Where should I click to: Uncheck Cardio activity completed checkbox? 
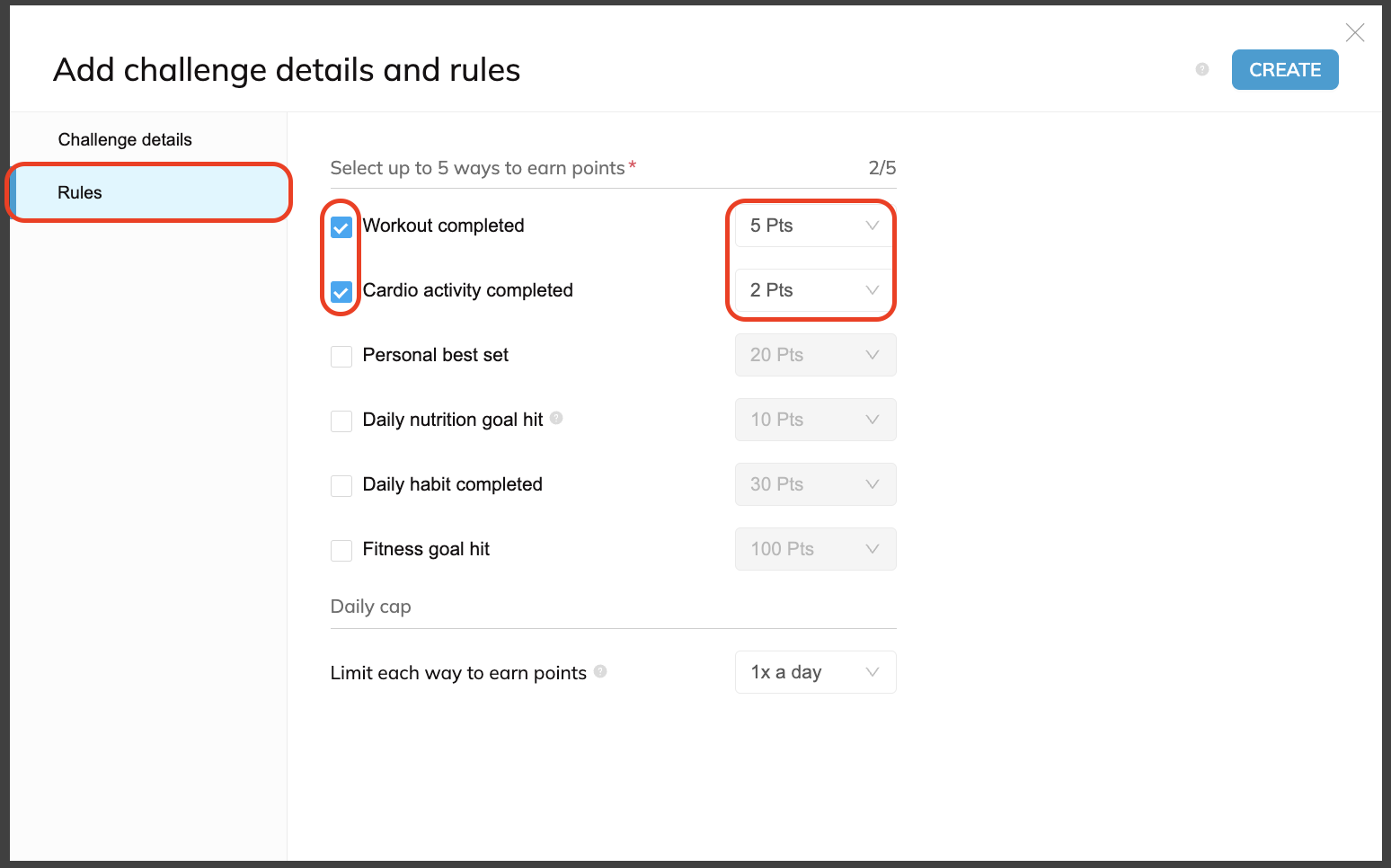tap(341, 292)
